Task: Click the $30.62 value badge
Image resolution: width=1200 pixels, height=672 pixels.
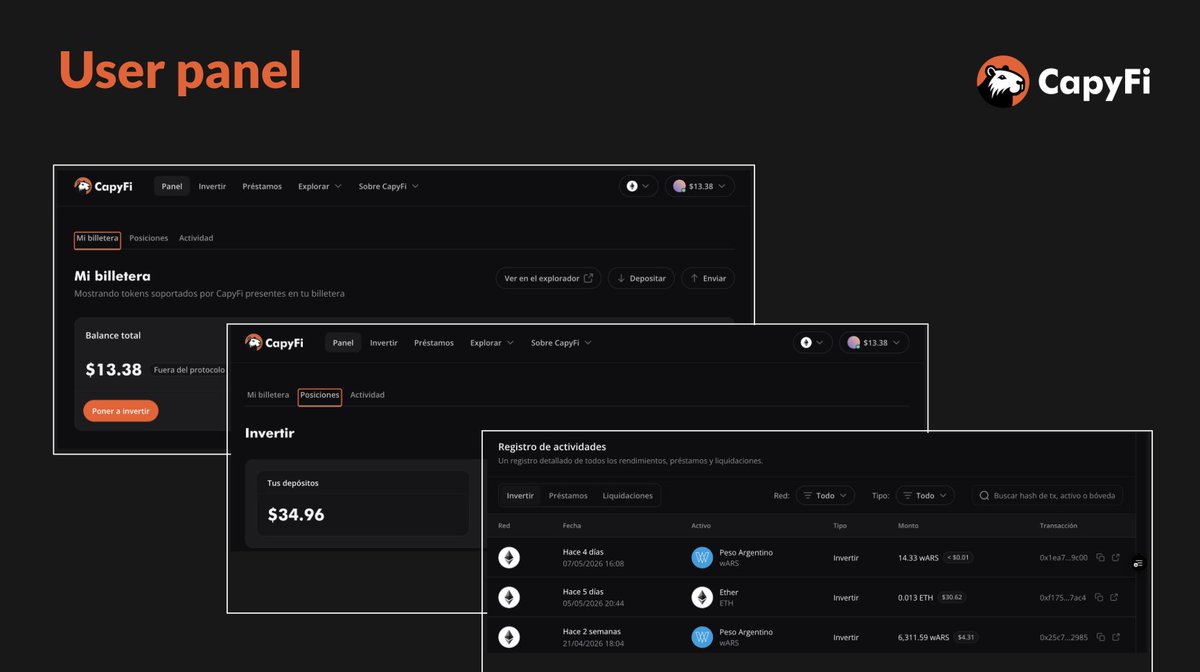Action: (x=952, y=598)
